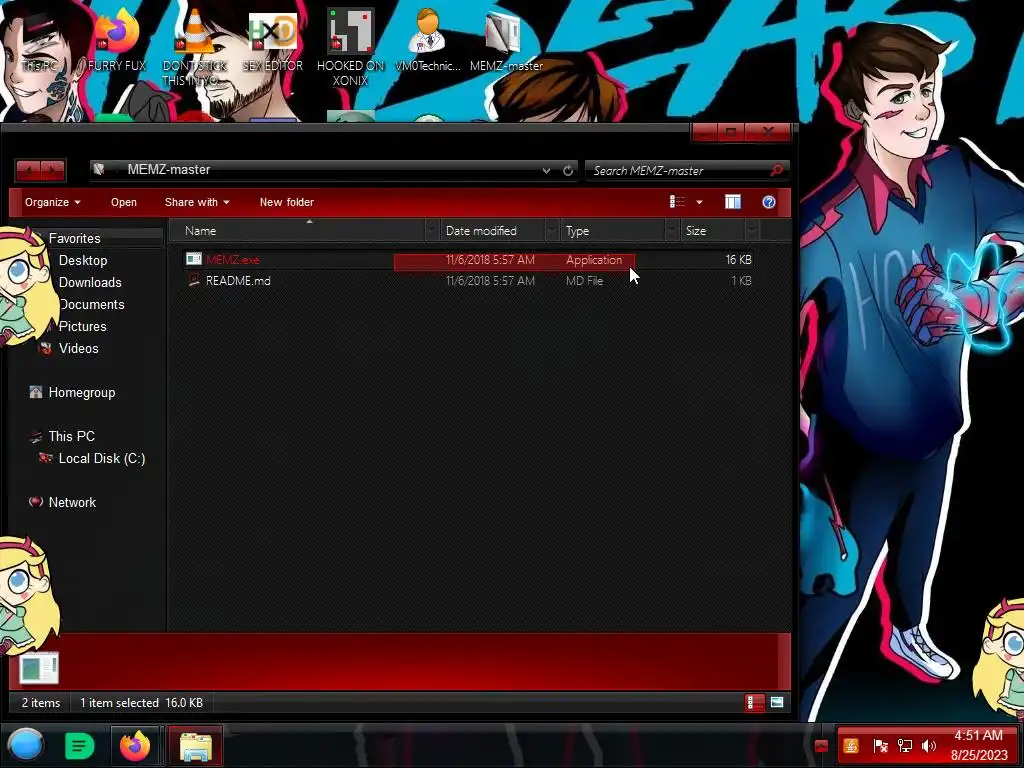The image size is (1024, 768).
Task: Open Date modified column filter dropdown
Action: pyautogui.click(x=552, y=231)
